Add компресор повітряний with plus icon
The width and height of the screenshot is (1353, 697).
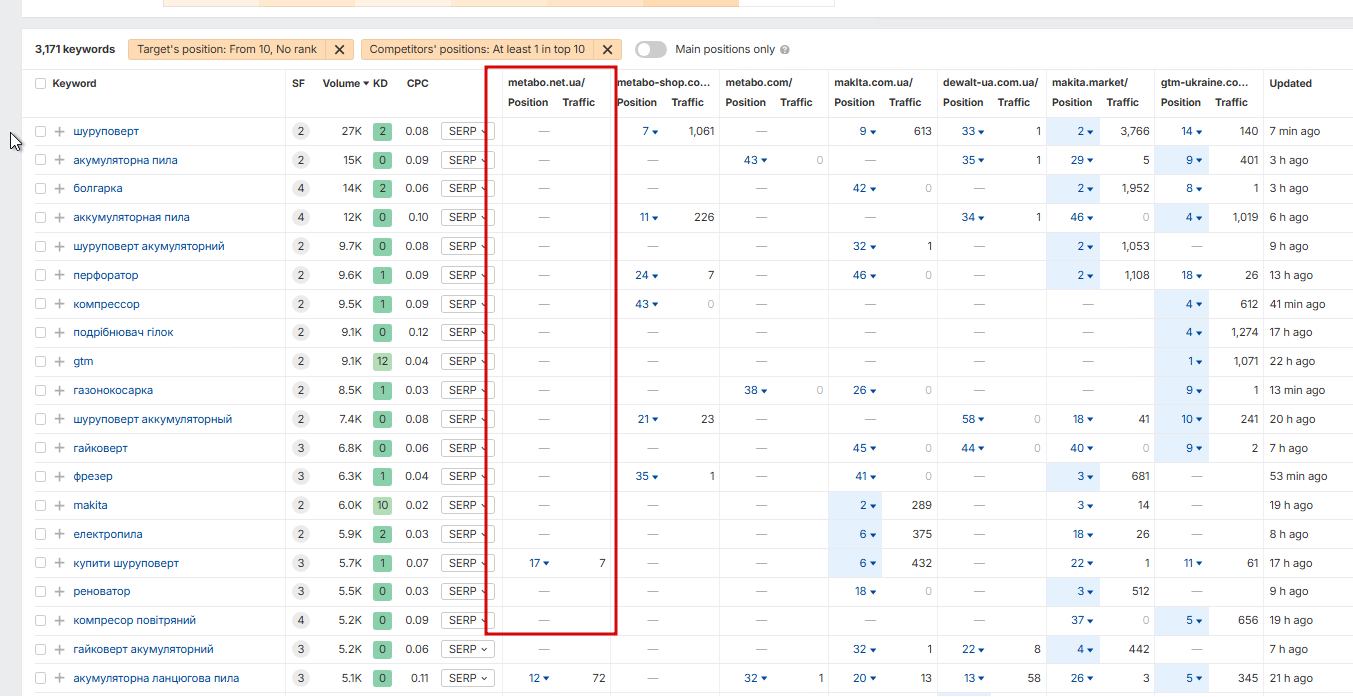click(60, 620)
